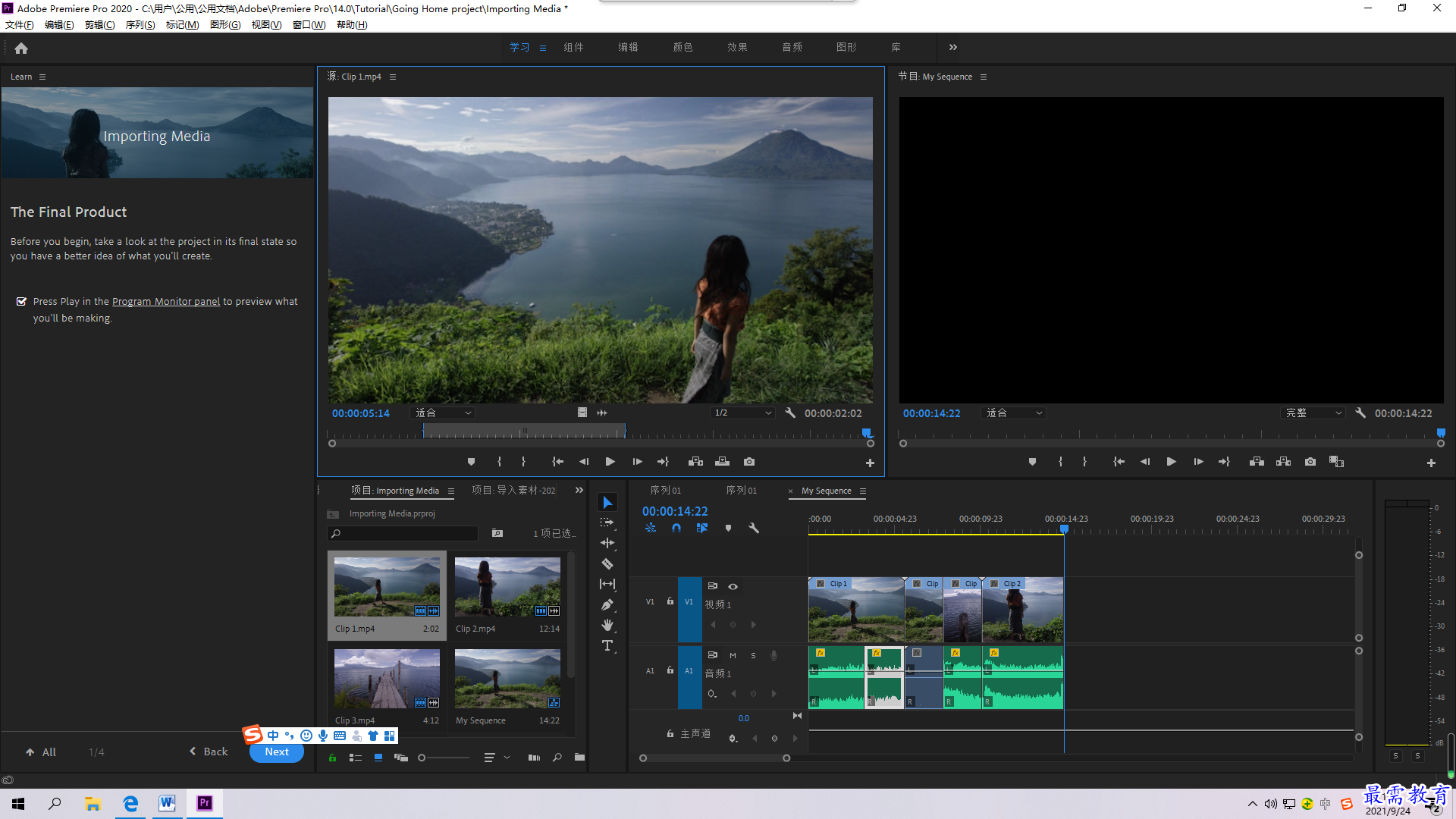Open Source monitor settings wrench
This screenshot has height=819, width=1456.
[790, 413]
